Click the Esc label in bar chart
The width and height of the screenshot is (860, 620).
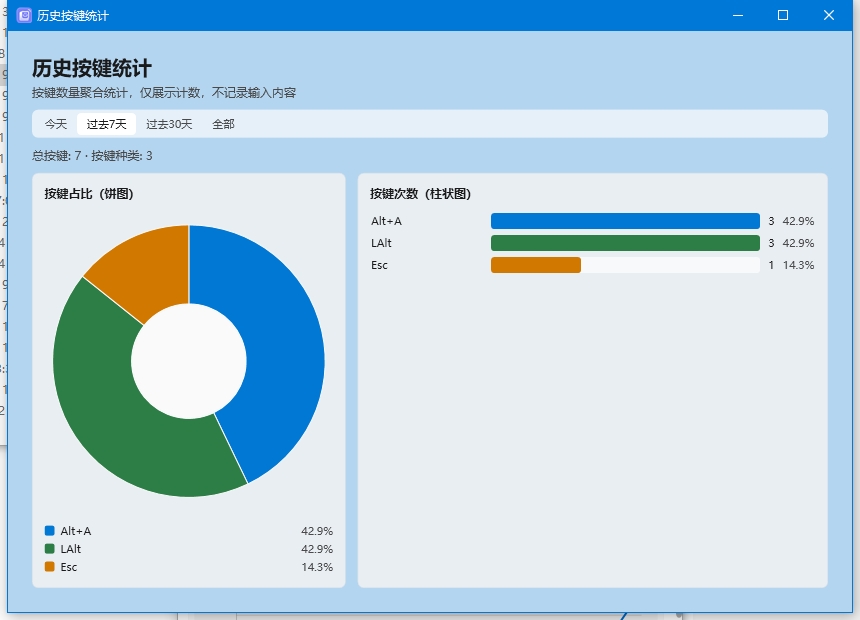379,265
